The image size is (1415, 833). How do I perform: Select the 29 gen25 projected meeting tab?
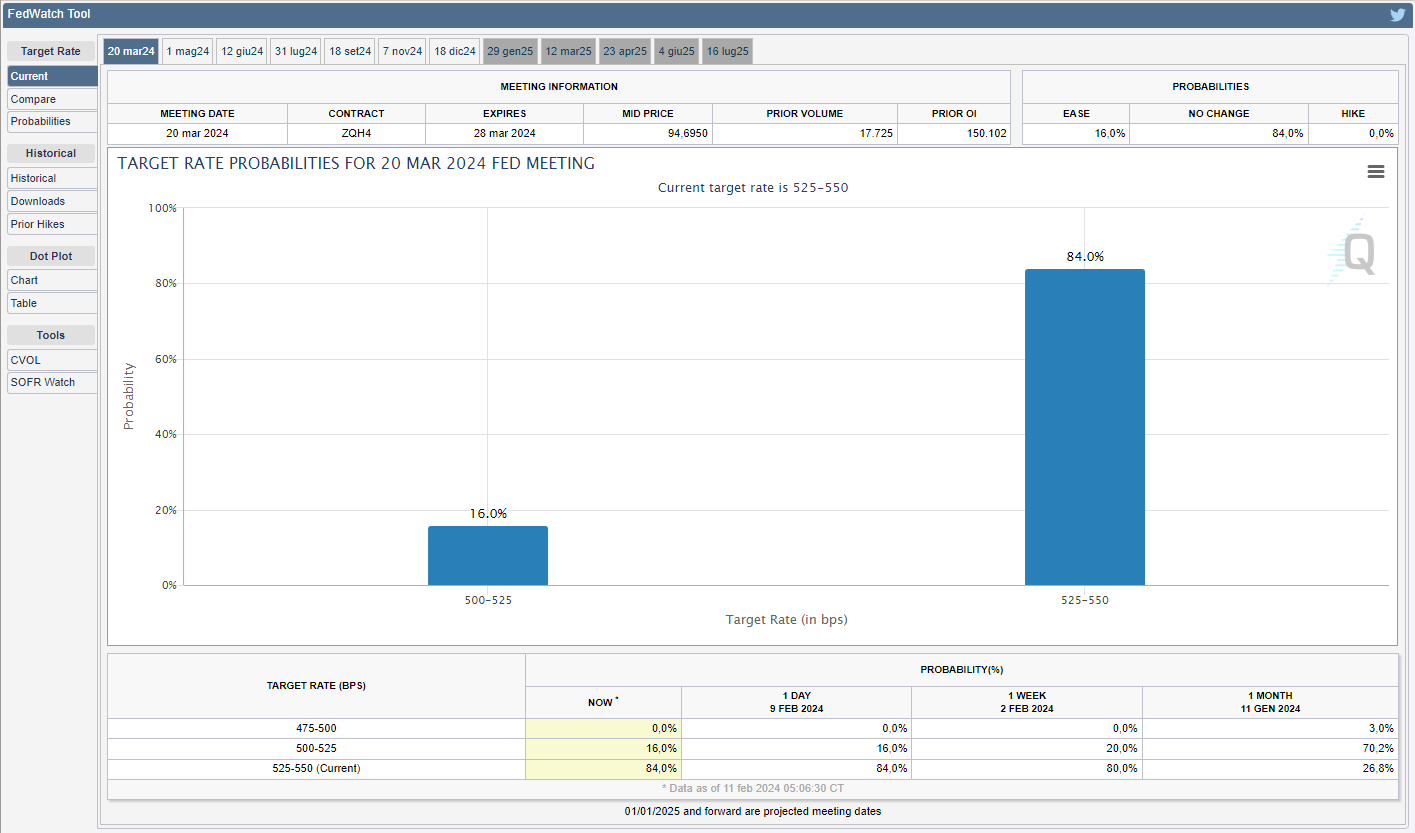tap(510, 51)
